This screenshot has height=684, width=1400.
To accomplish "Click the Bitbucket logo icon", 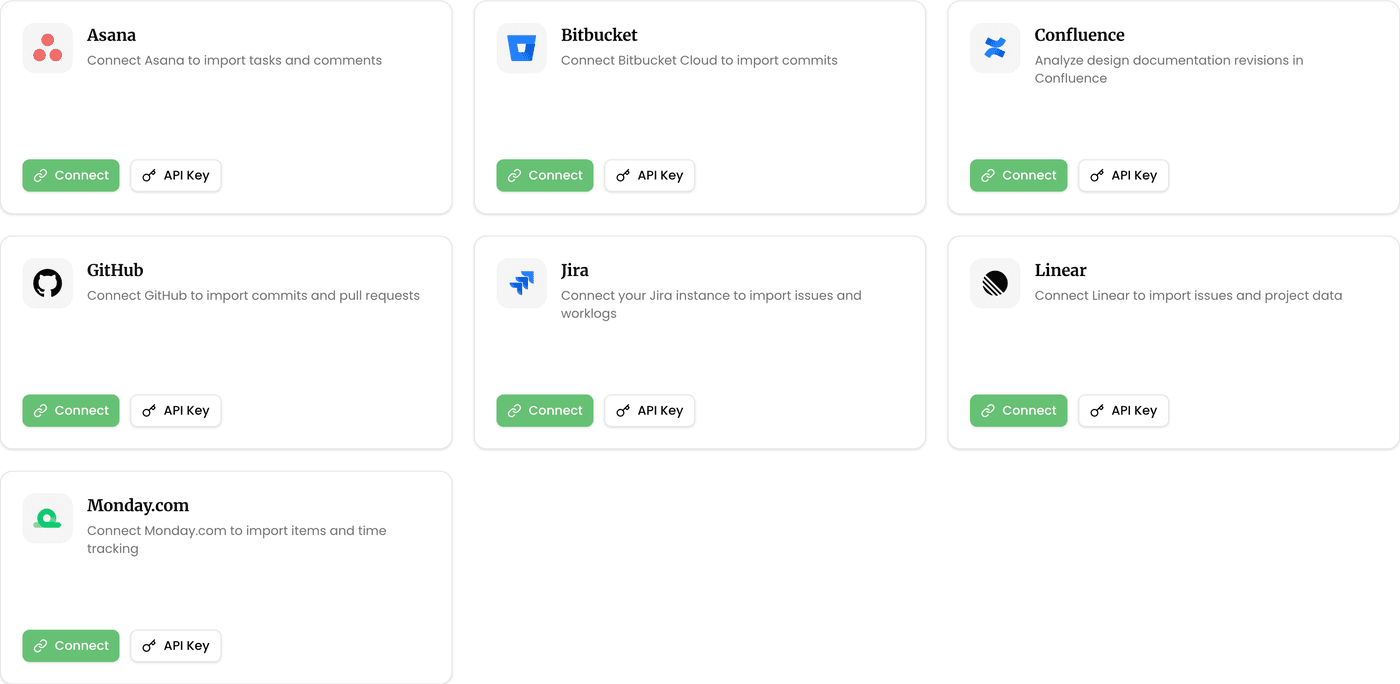I will (x=522, y=48).
